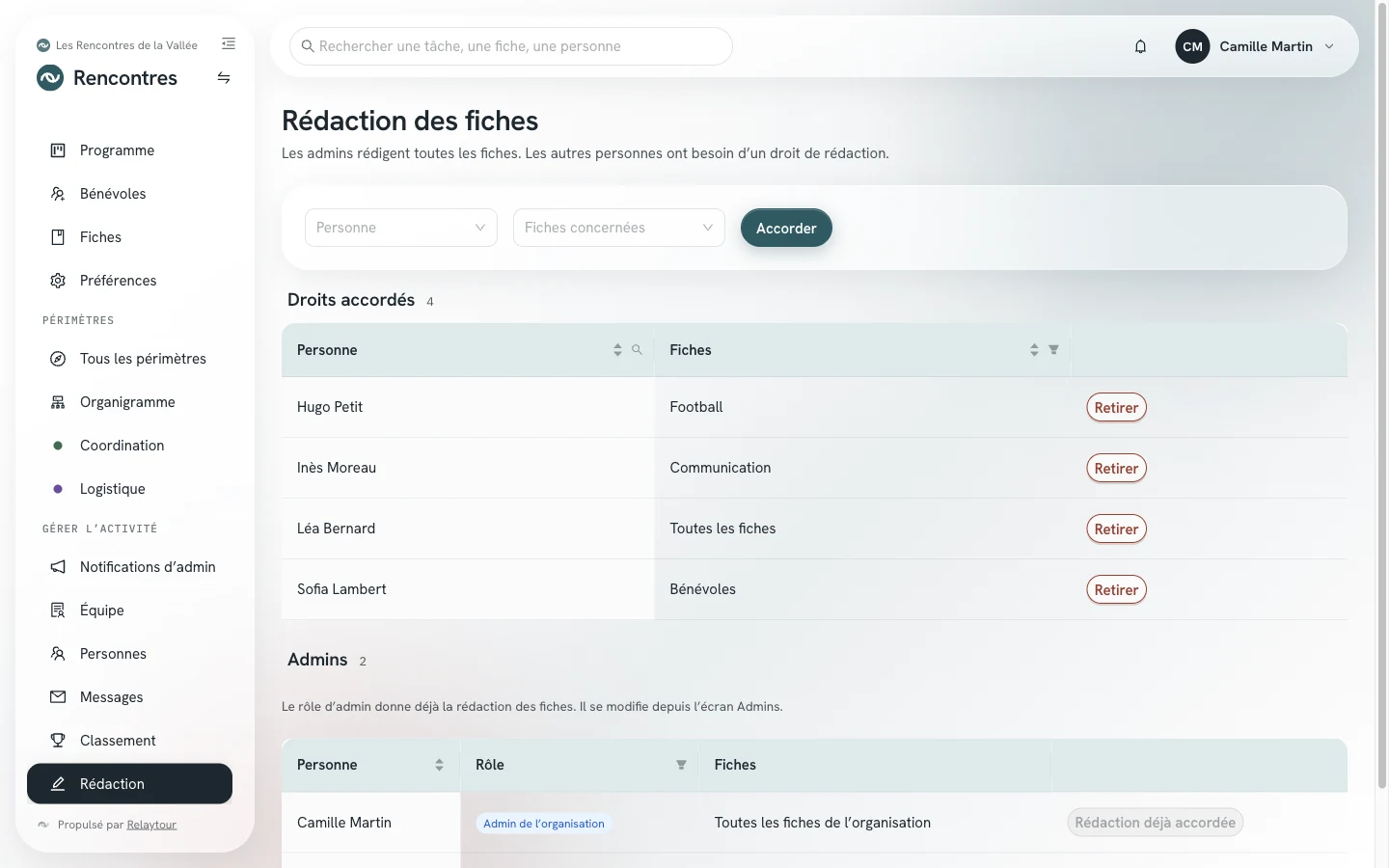Click the Préférences gear icon

(x=58, y=281)
